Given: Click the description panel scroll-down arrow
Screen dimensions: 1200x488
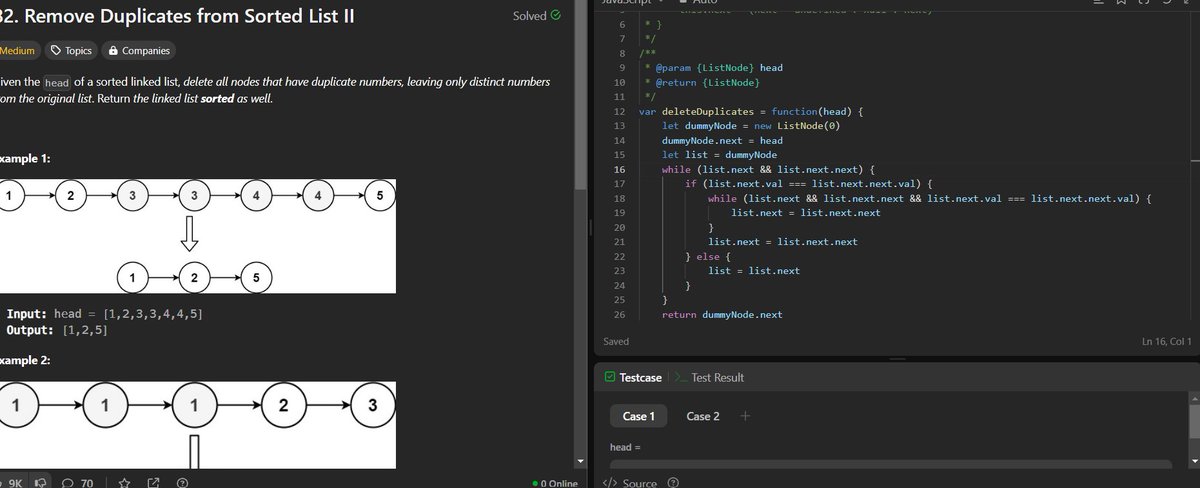Looking at the screenshot, I should pos(581,461).
